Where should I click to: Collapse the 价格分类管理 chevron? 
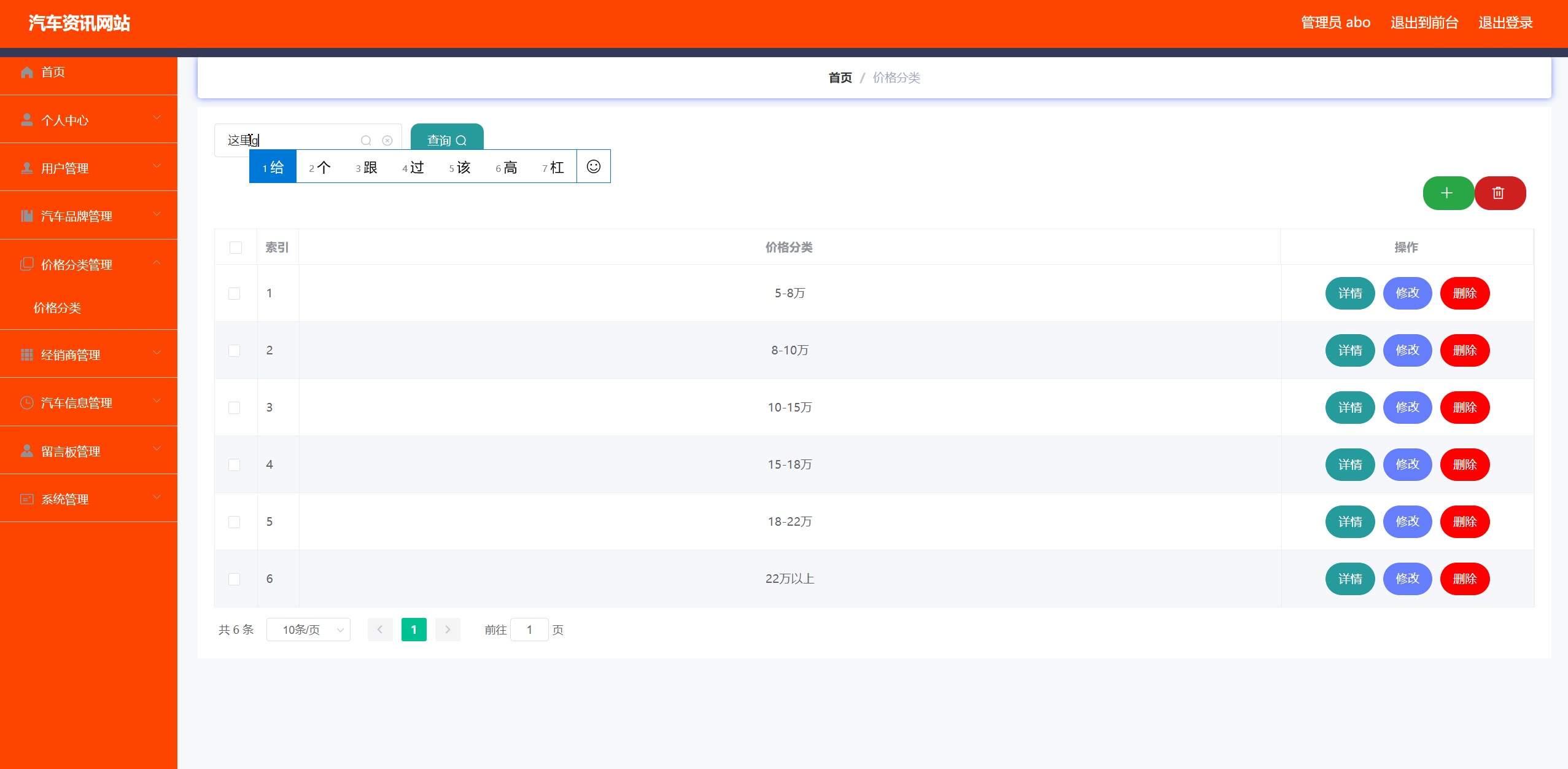pos(157,262)
